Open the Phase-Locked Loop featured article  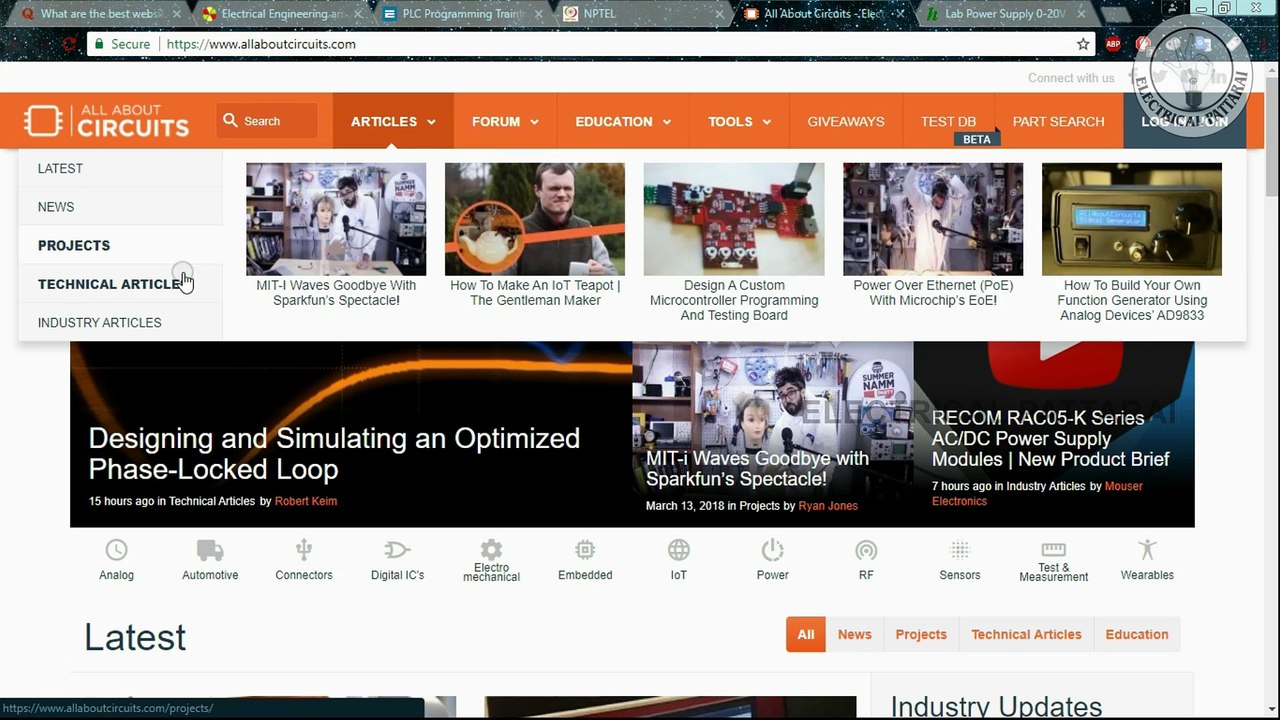tap(334, 454)
